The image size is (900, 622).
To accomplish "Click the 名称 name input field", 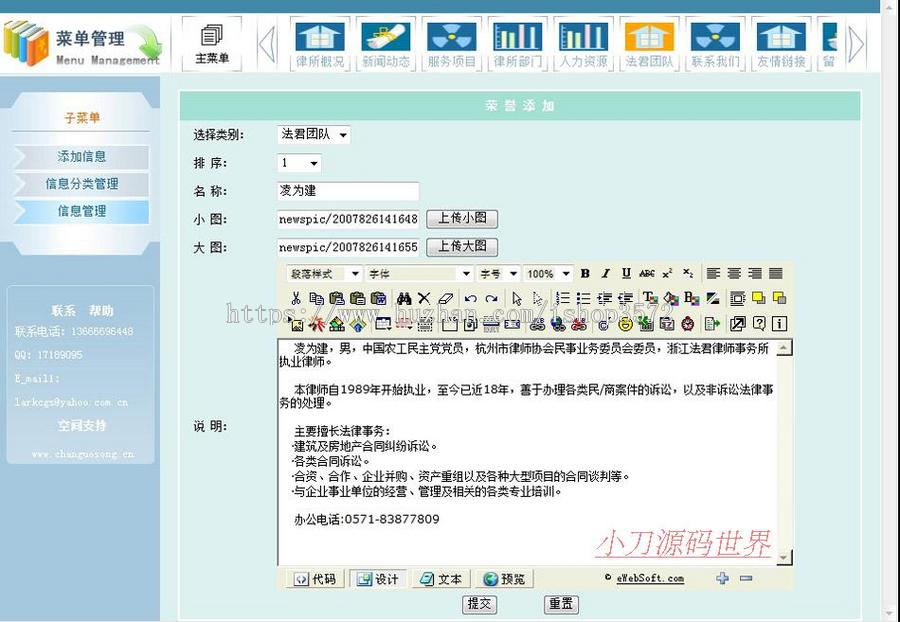I will 348,191.
